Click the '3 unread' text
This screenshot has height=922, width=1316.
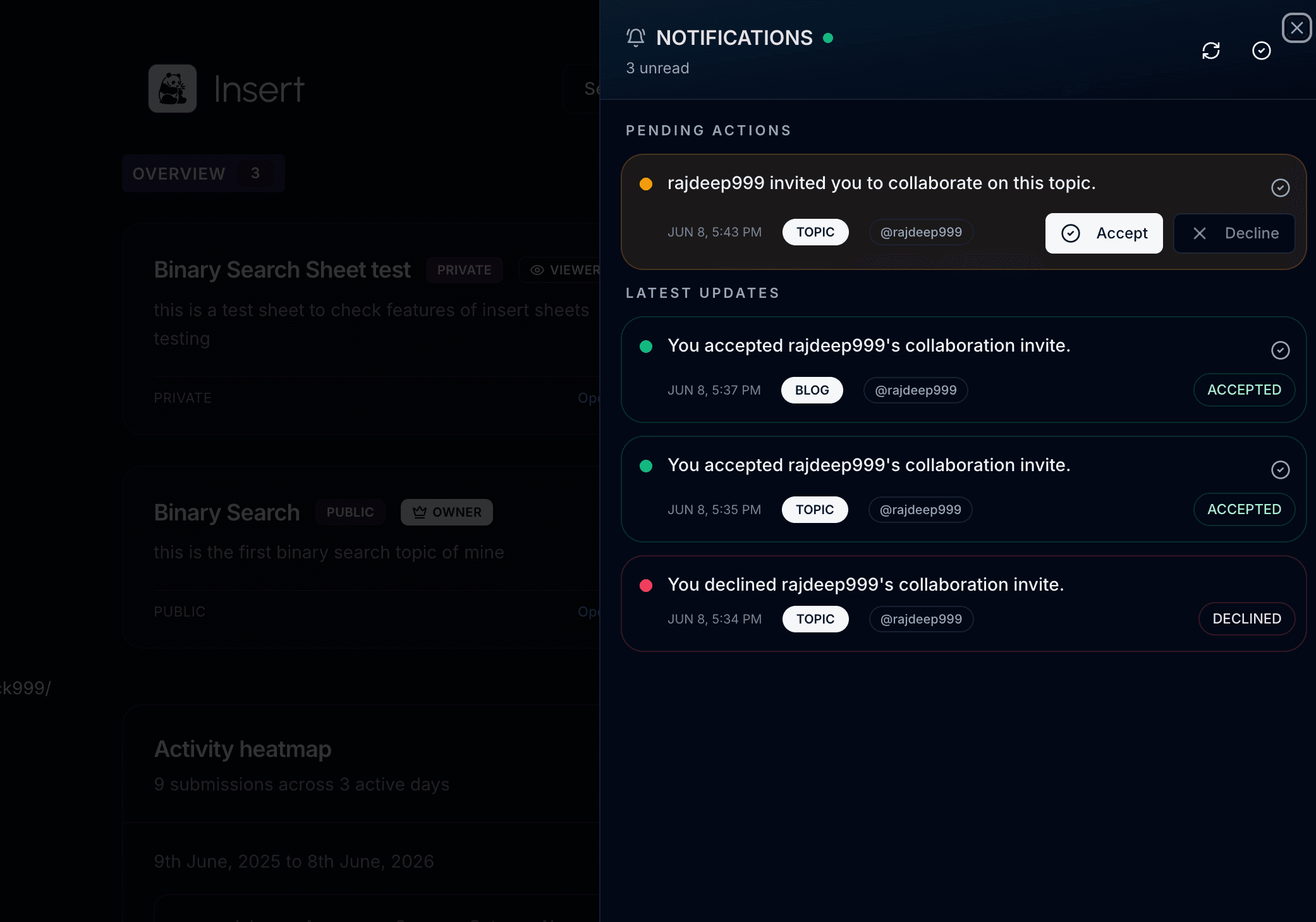coord(657,68)
